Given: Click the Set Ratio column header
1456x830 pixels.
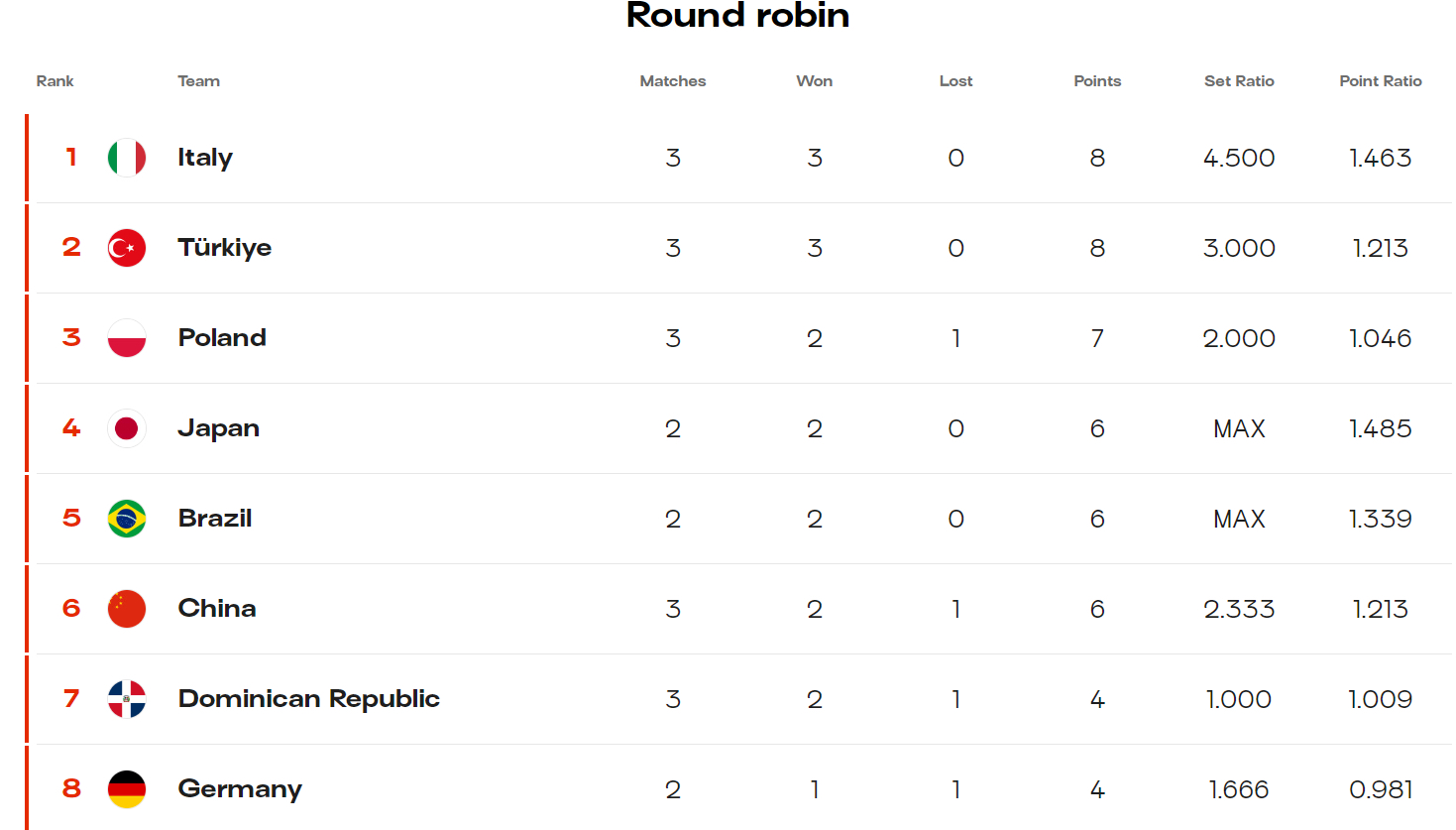Looking at the screenshot, I should pyautogui.click(x=1239, y=81).
